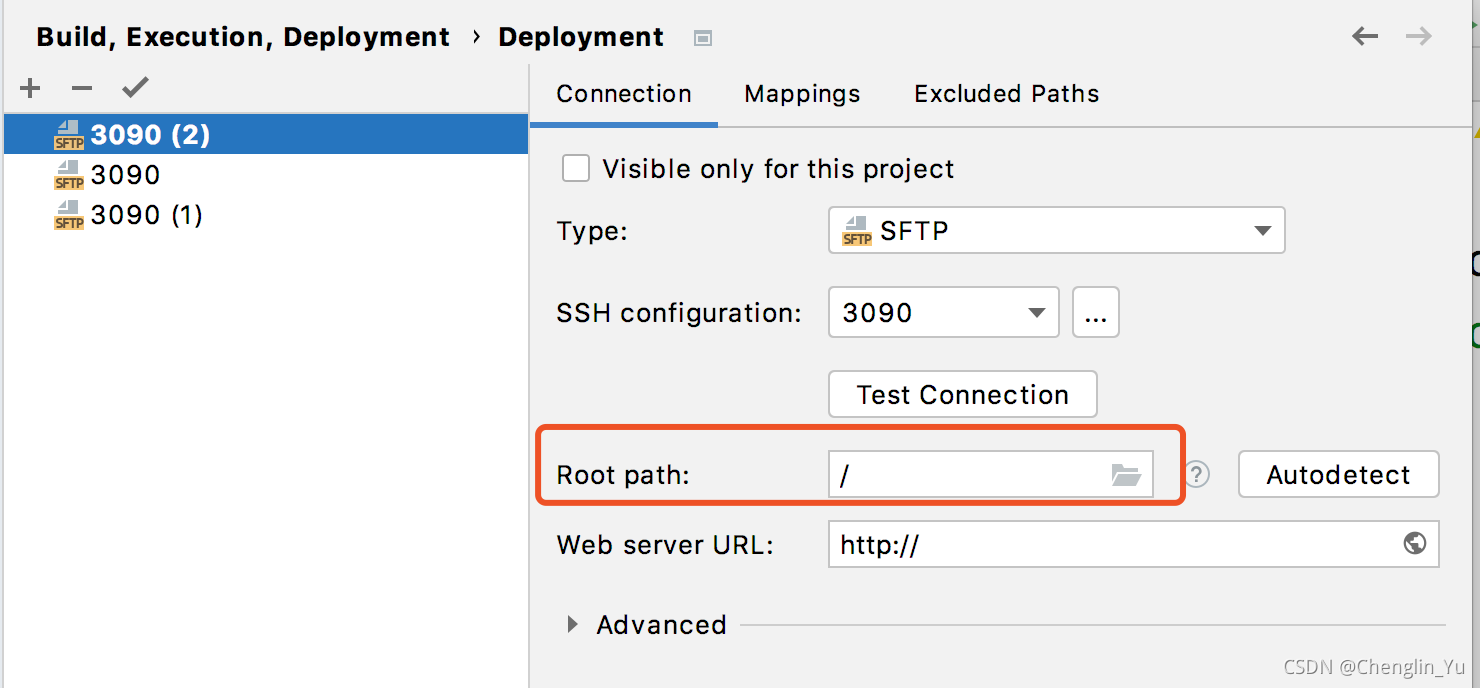Click the SFTP icon of 3090 (1) server
The width and height of the screenshot is (1480, 688).
(x=69, y=215)
